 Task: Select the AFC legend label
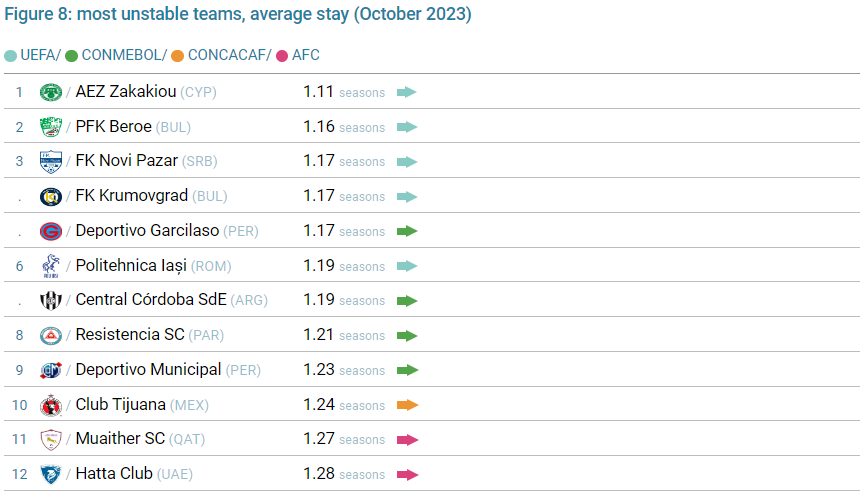point(305,55)
